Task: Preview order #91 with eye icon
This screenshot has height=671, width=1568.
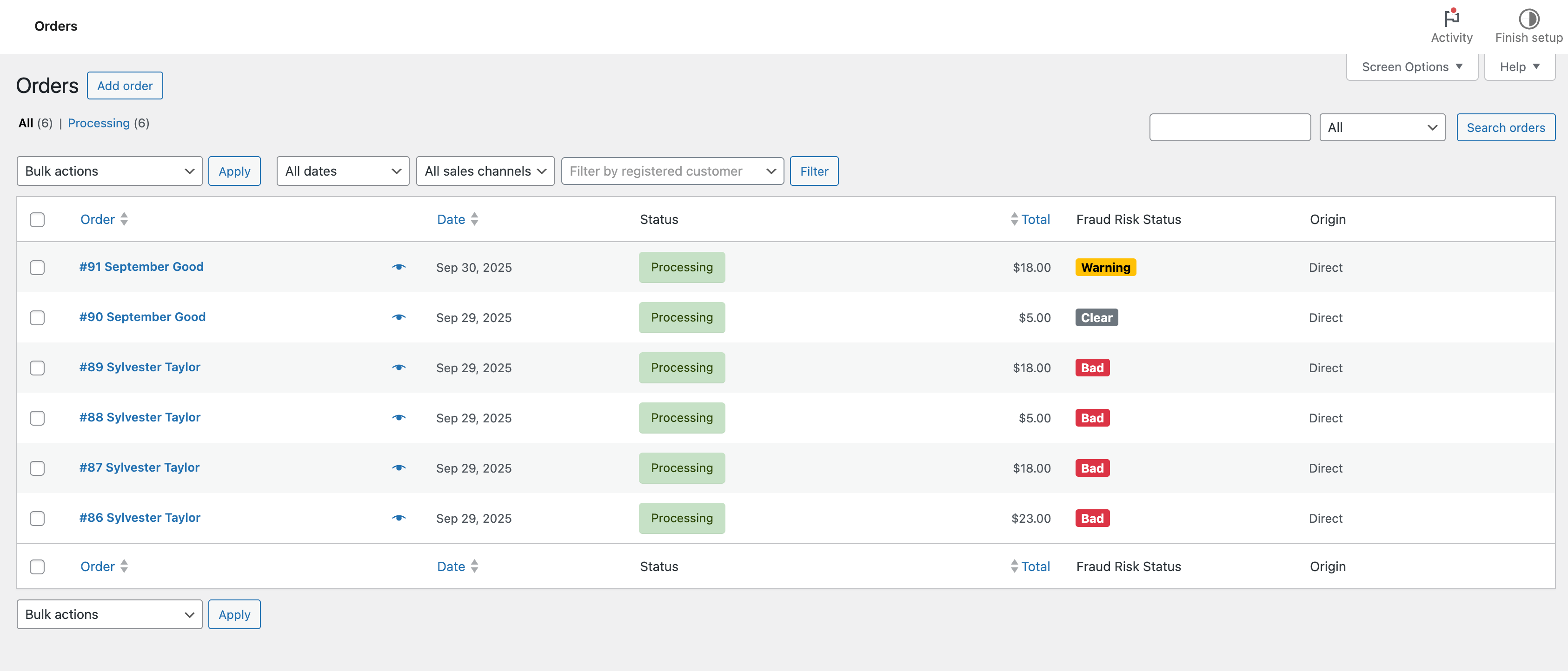Action: (x=399, y=267)
